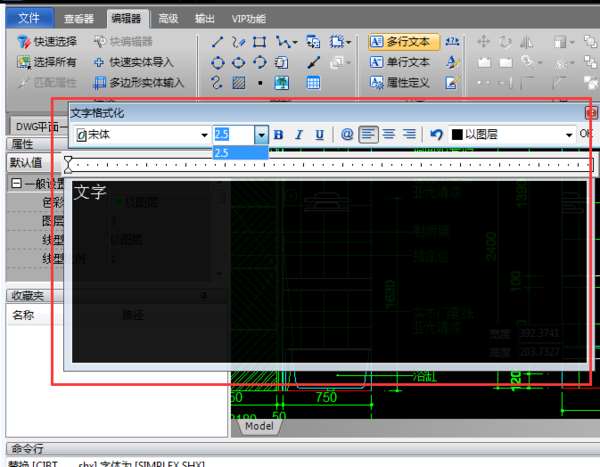Open the 文件 menu tab
The height and width of the screenshot is (467, 600).
pyautogui.click(x=29, y=18)
